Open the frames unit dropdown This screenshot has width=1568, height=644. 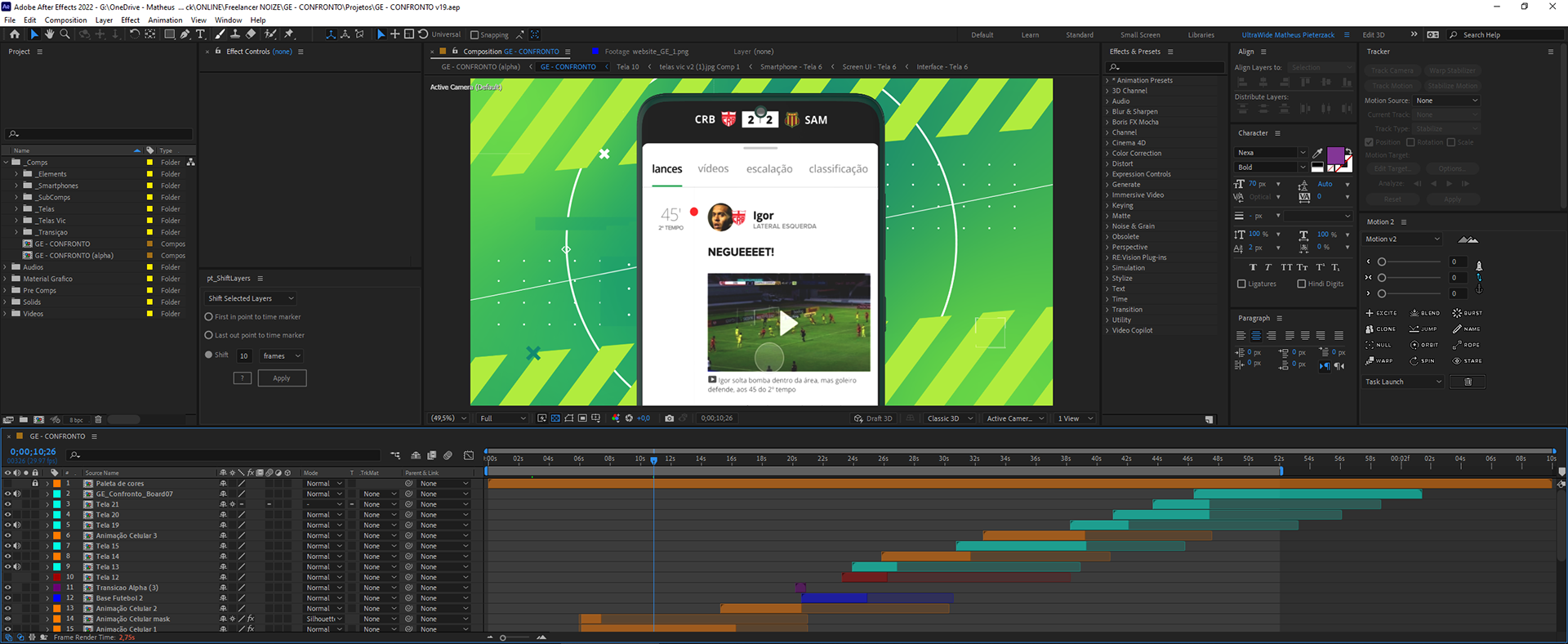pyautogui.click(x=282, y=356)
